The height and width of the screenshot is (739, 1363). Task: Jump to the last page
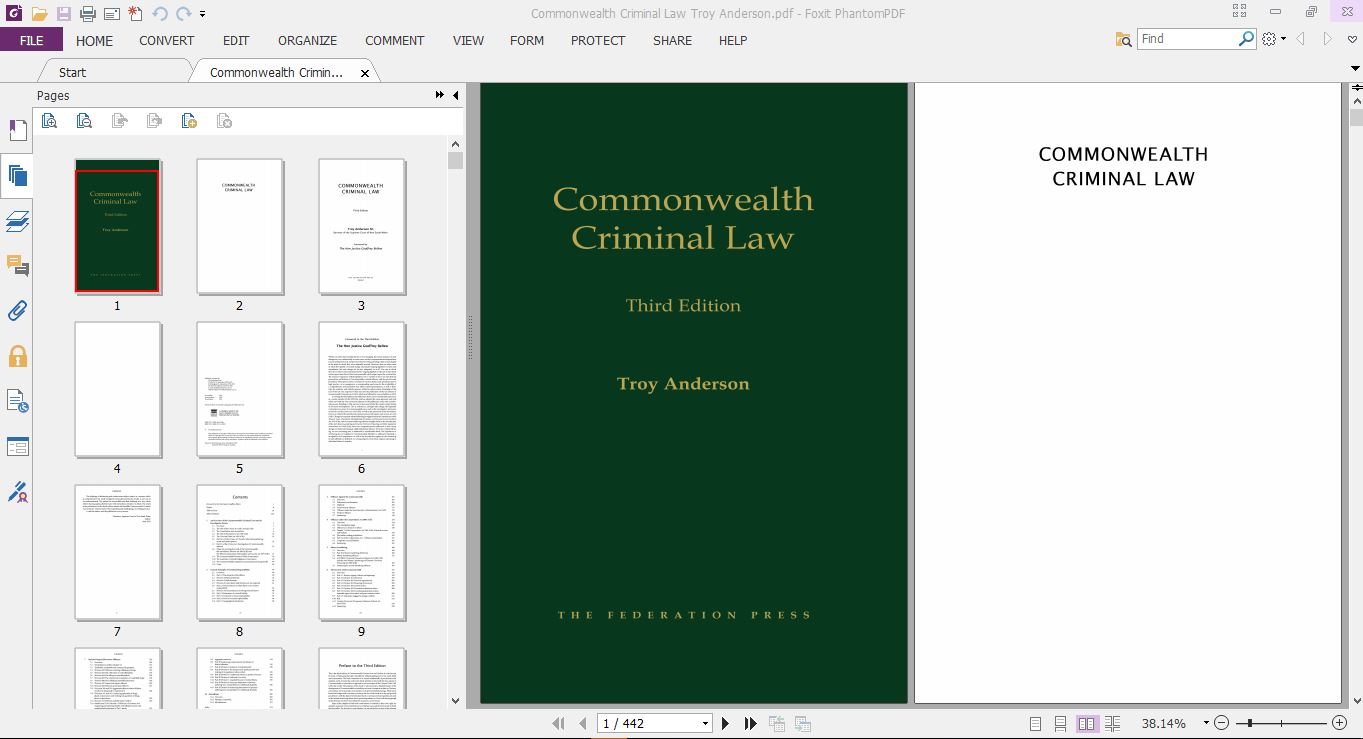click(x=750, y=723)
